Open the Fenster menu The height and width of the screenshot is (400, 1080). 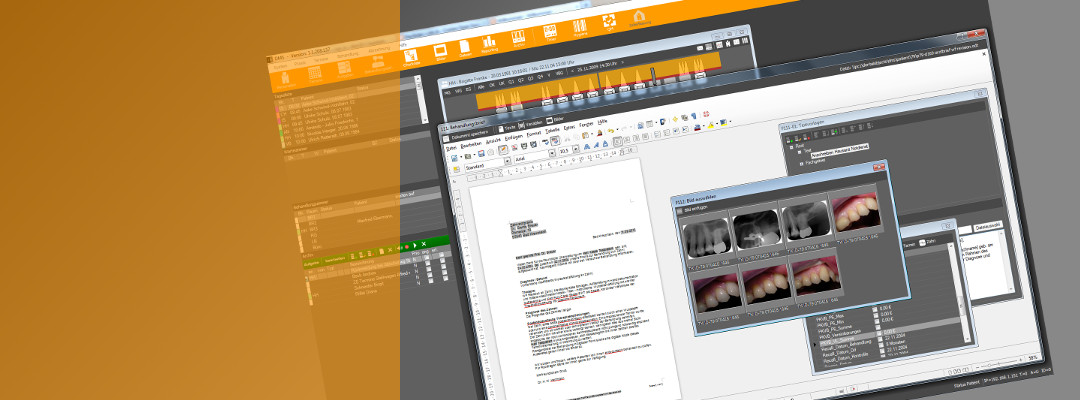coord(586,125)
